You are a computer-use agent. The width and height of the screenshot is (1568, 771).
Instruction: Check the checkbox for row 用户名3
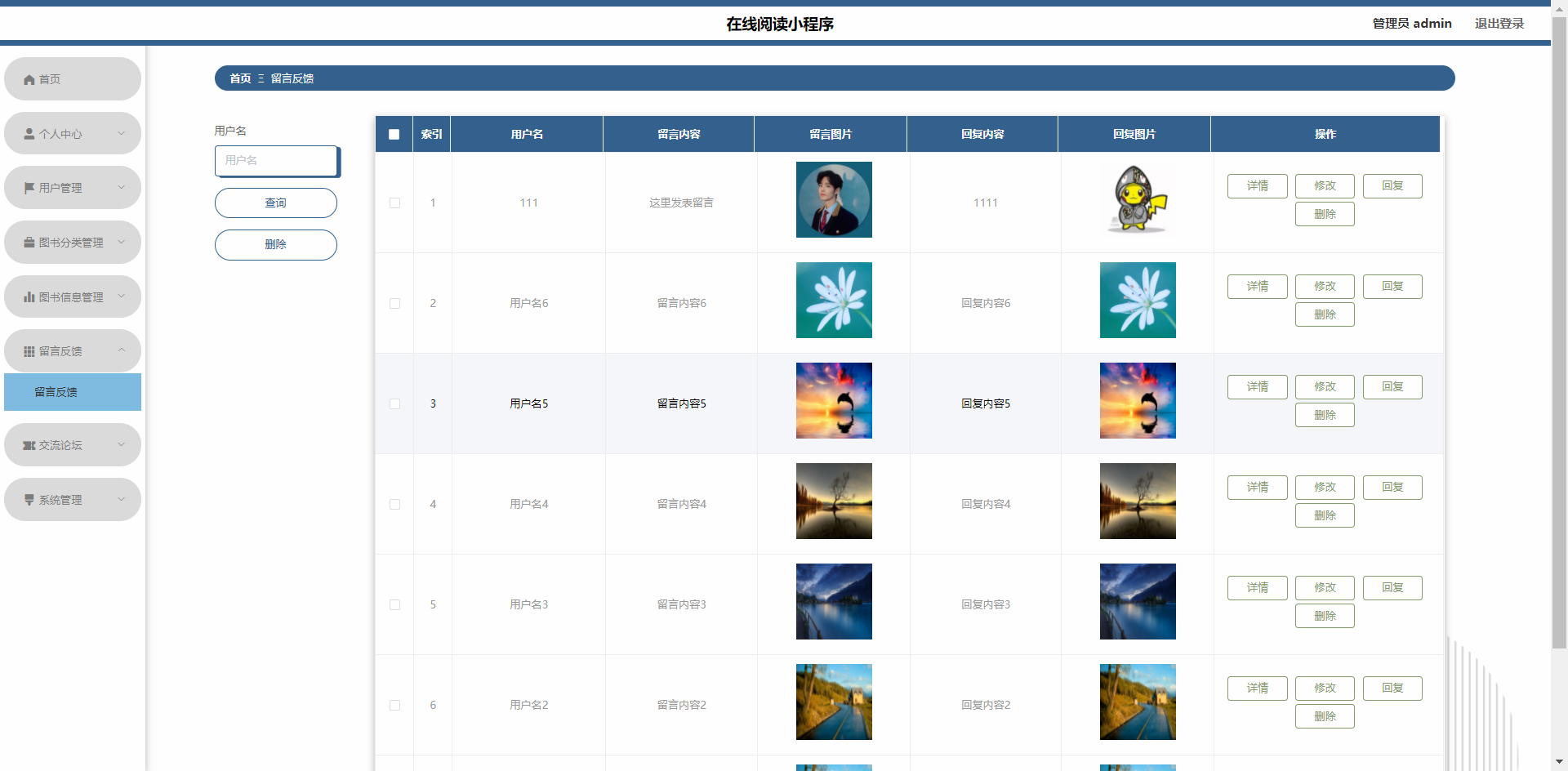tap(395, 604)
